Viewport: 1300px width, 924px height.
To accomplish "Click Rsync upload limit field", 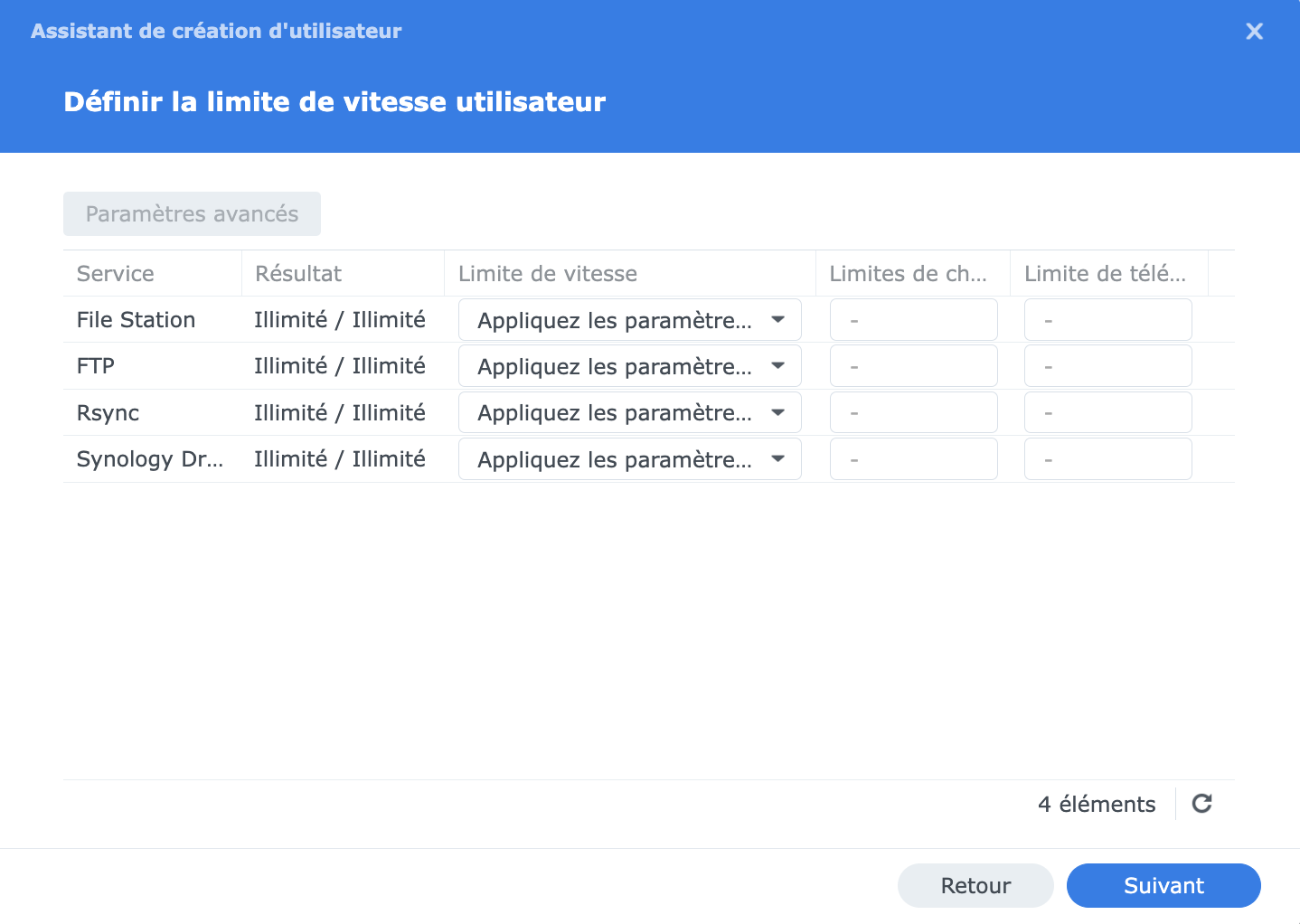I will pos(913,412).
